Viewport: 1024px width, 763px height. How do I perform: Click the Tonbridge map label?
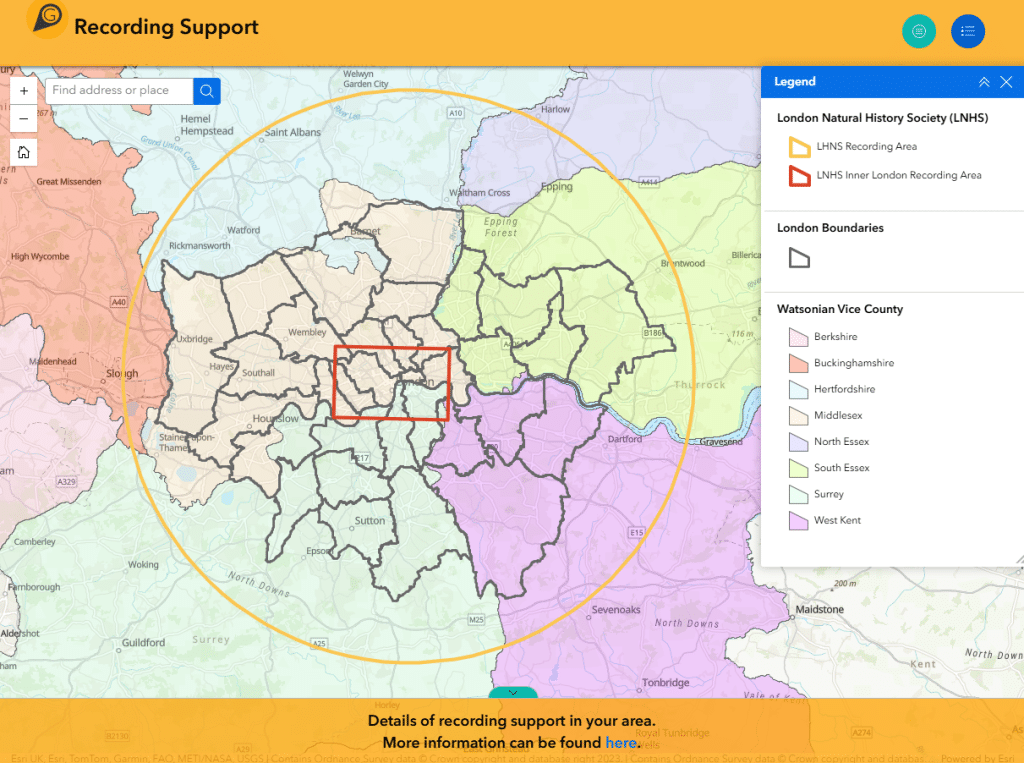[665, 682]
